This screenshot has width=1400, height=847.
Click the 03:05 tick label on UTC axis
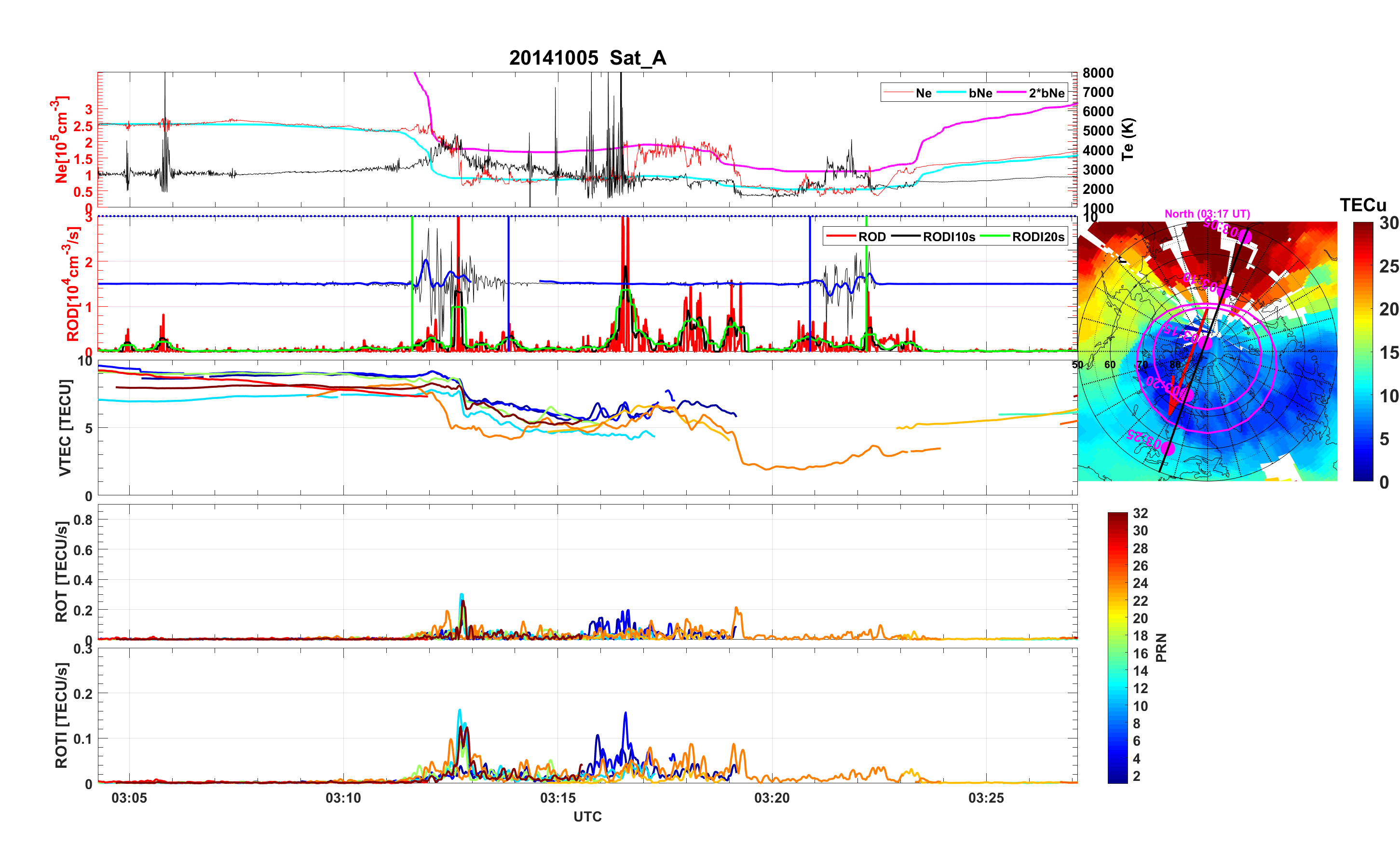[129, 798]
